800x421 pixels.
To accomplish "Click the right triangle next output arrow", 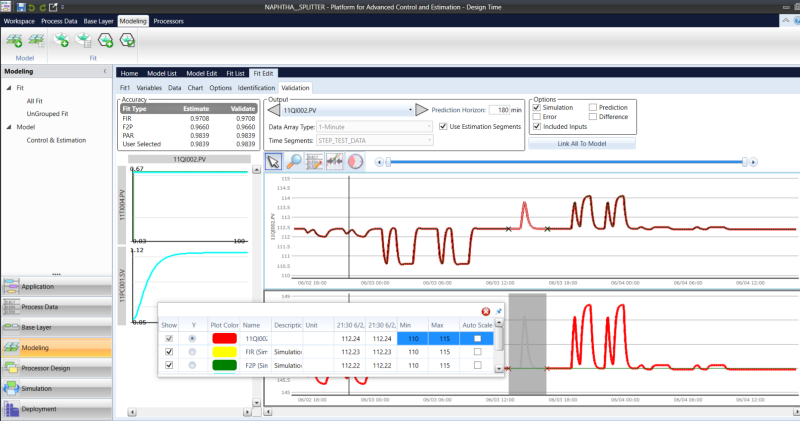I will pos(421,110).
